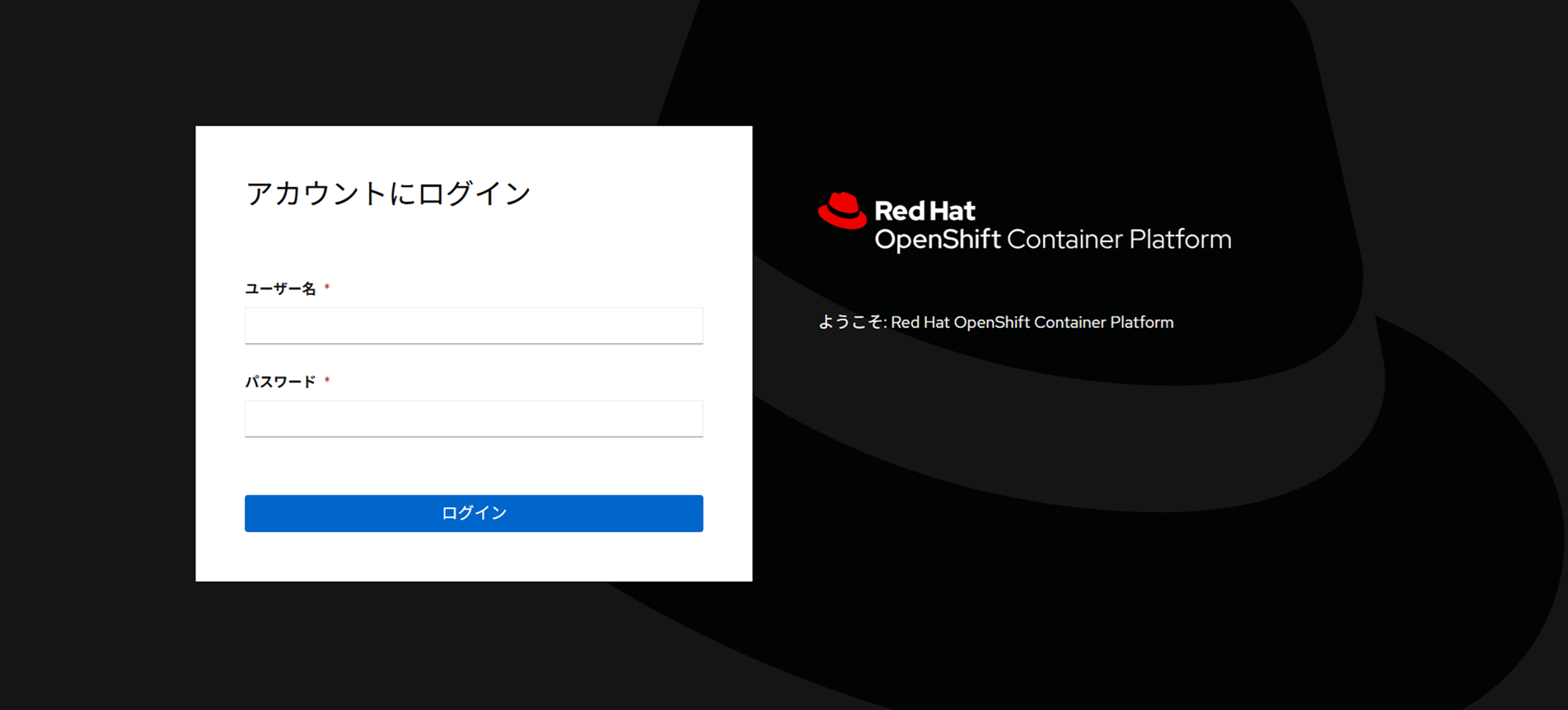
Task: Click the red asterisk beside パスワード
Action: 327,381
